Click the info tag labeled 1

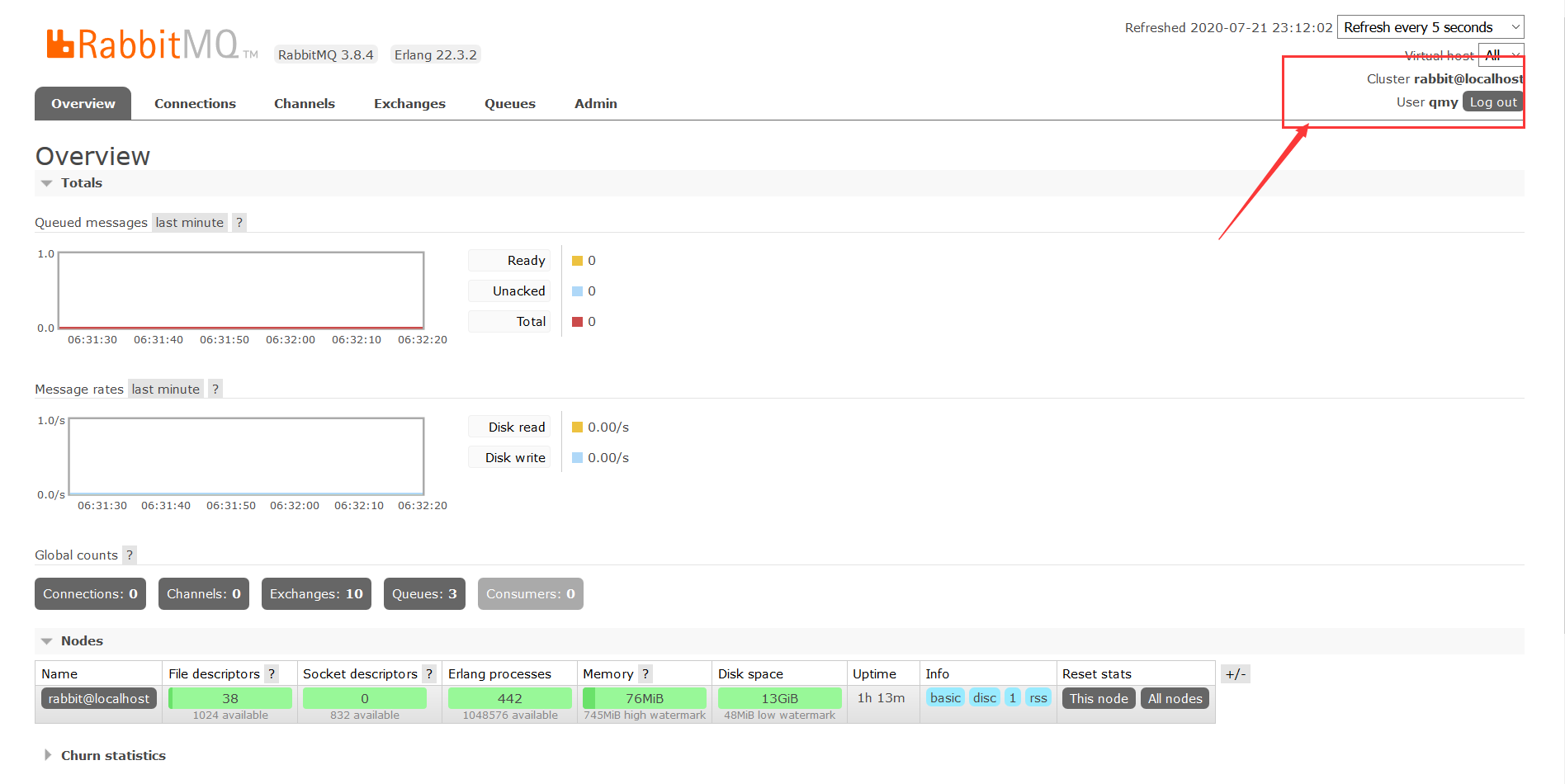coord(1013,698)
